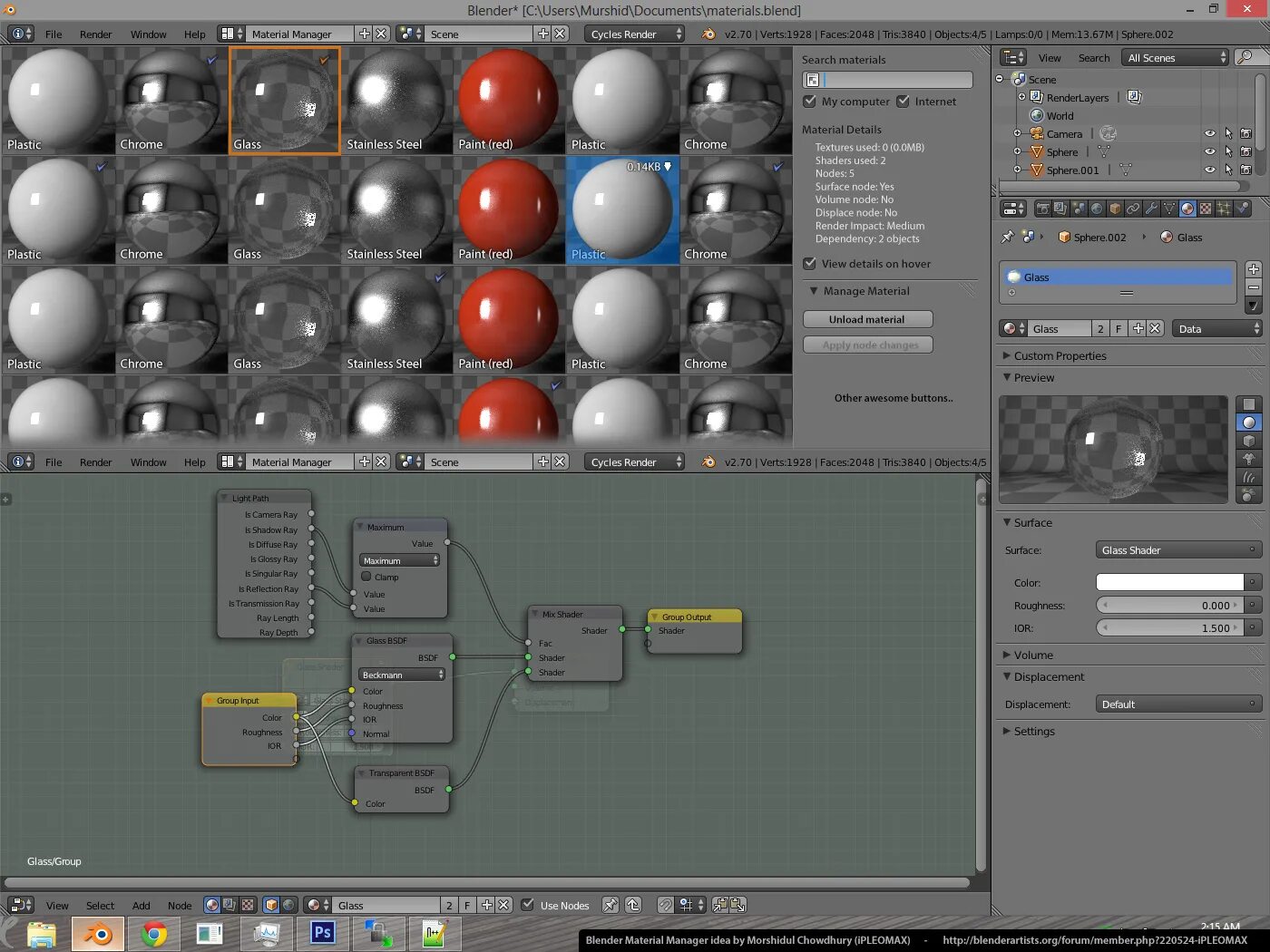Viewport: 1270px width, 952px height.
Task: Open the Physics properties tab icon
Action: tap(1242, 209)
